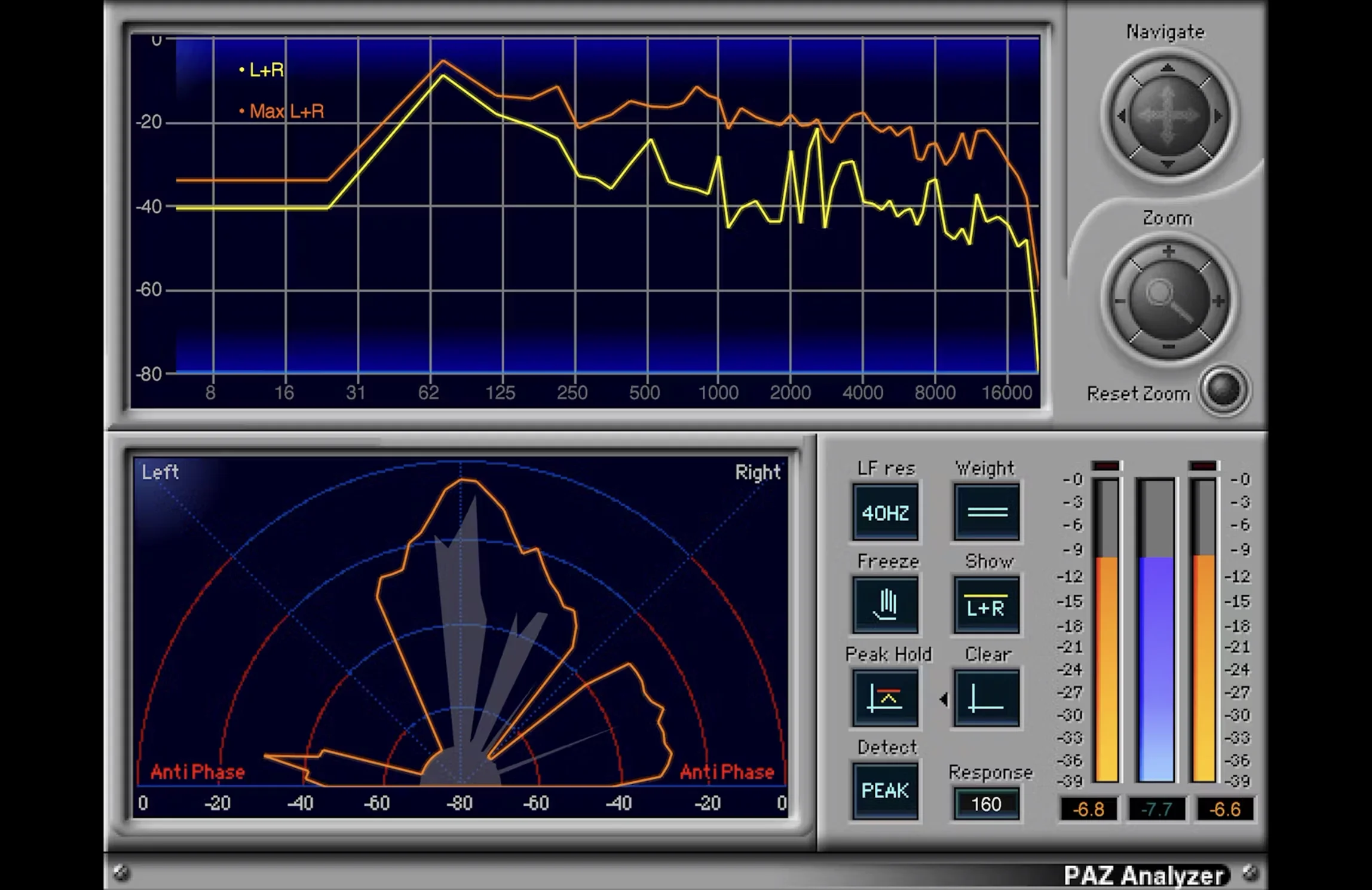
Task: Click the Clear peaks button
Action: tap(987, 698)
